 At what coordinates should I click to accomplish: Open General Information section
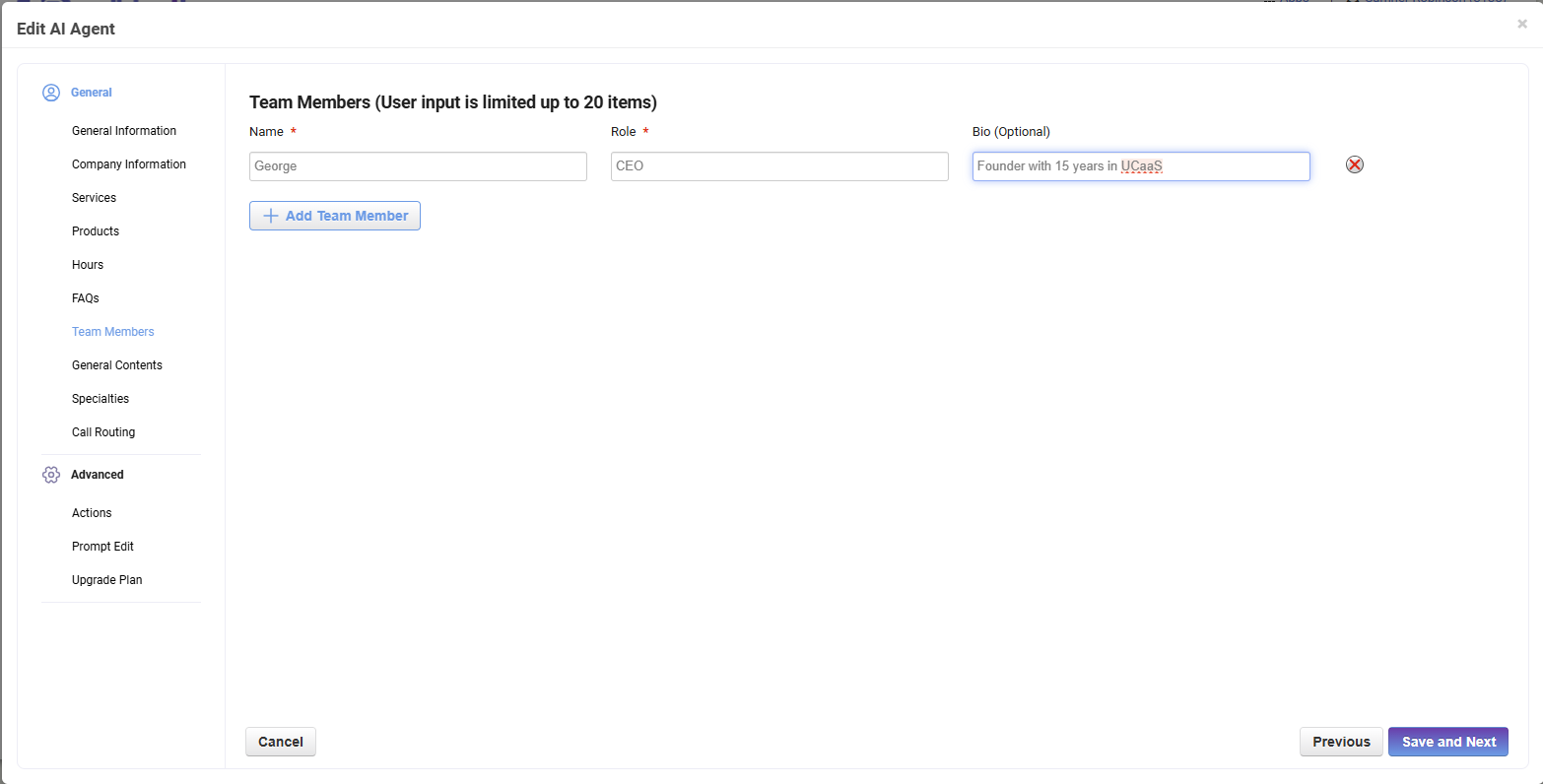(x=124, y=131)
